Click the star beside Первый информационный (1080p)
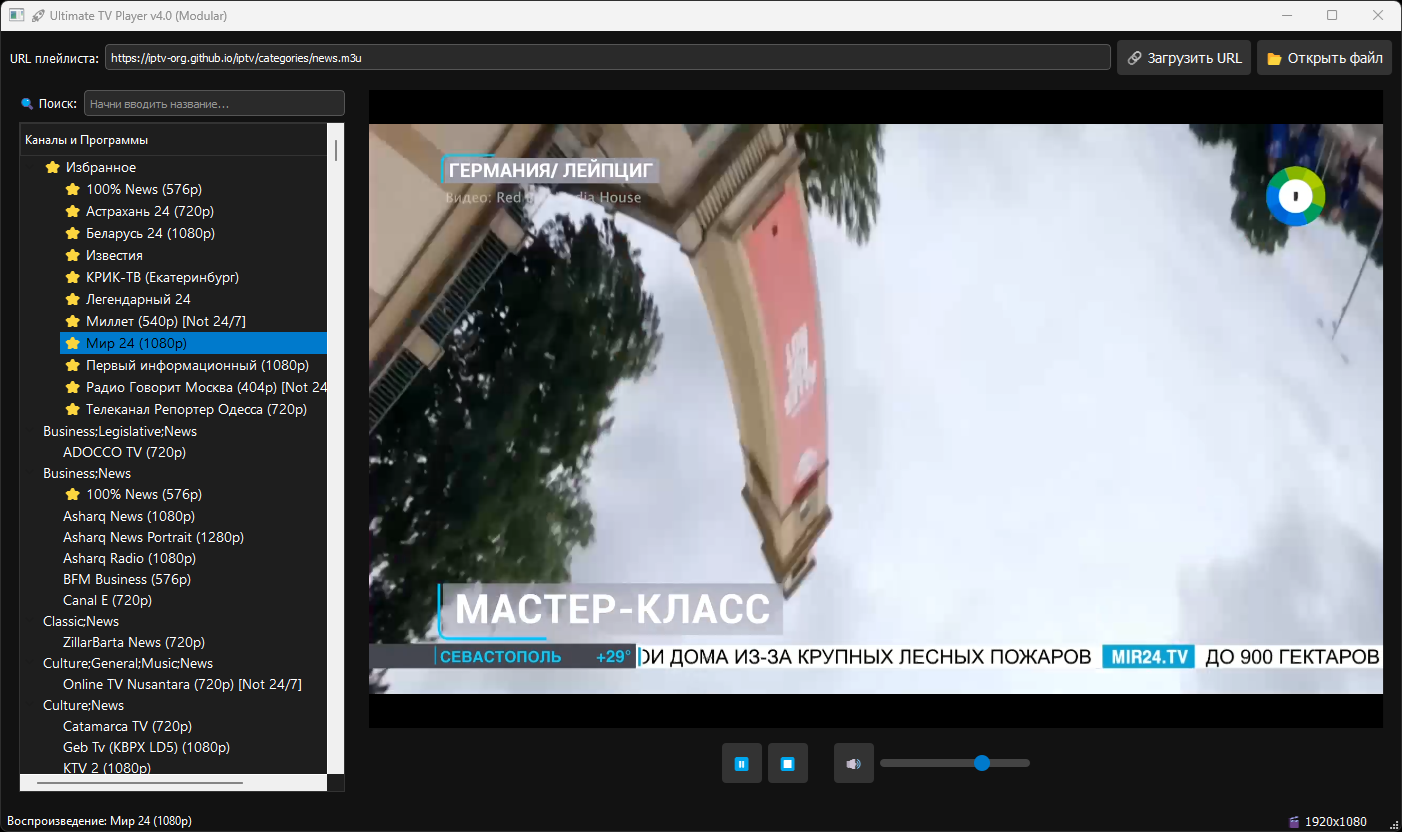 point(72,365)
